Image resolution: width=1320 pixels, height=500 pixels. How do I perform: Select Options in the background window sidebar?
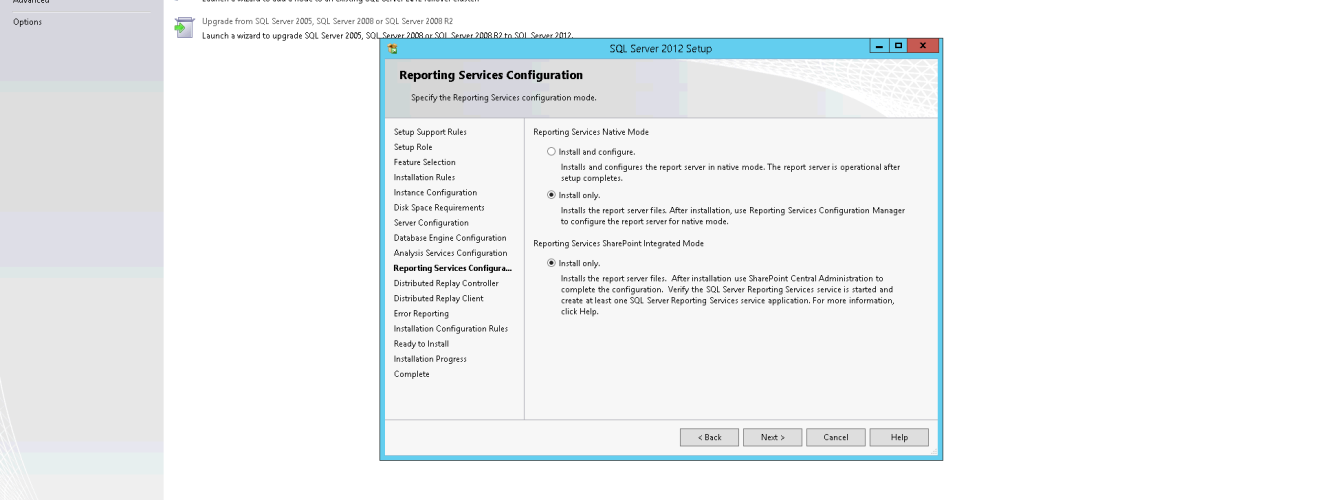click(x=28, y=22)
